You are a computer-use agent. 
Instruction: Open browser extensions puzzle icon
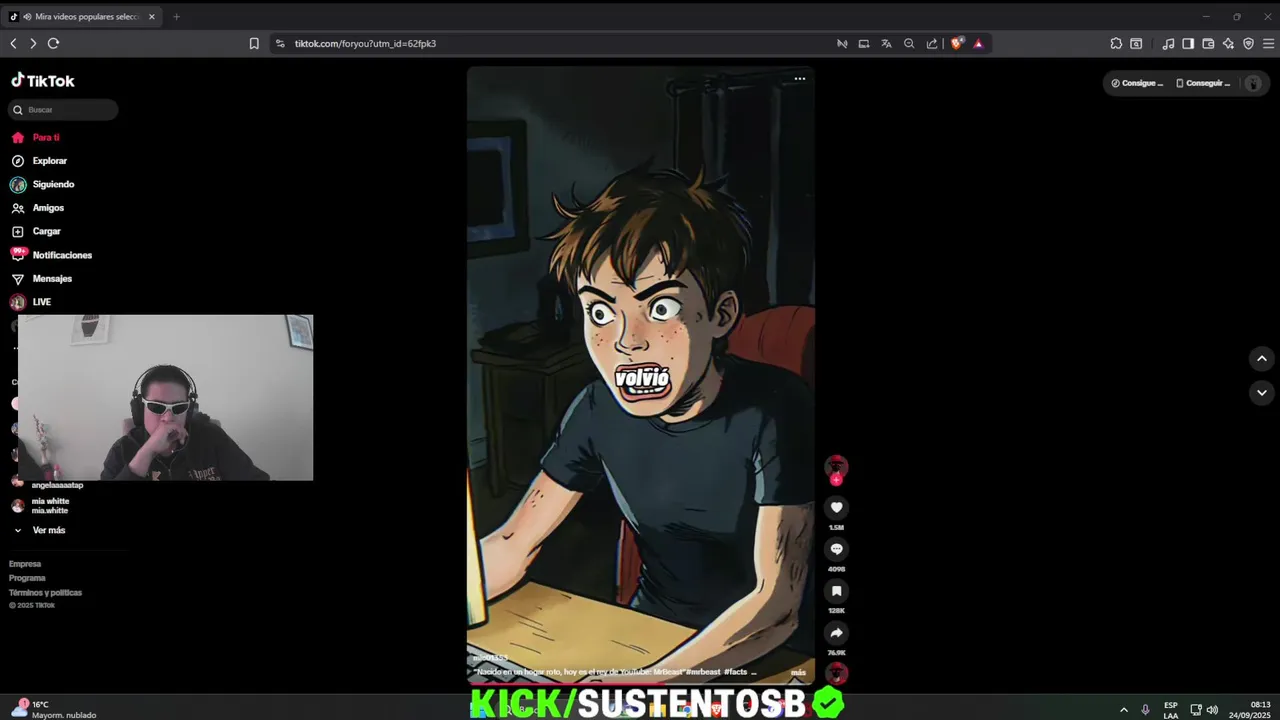[x=1116, y=44]
